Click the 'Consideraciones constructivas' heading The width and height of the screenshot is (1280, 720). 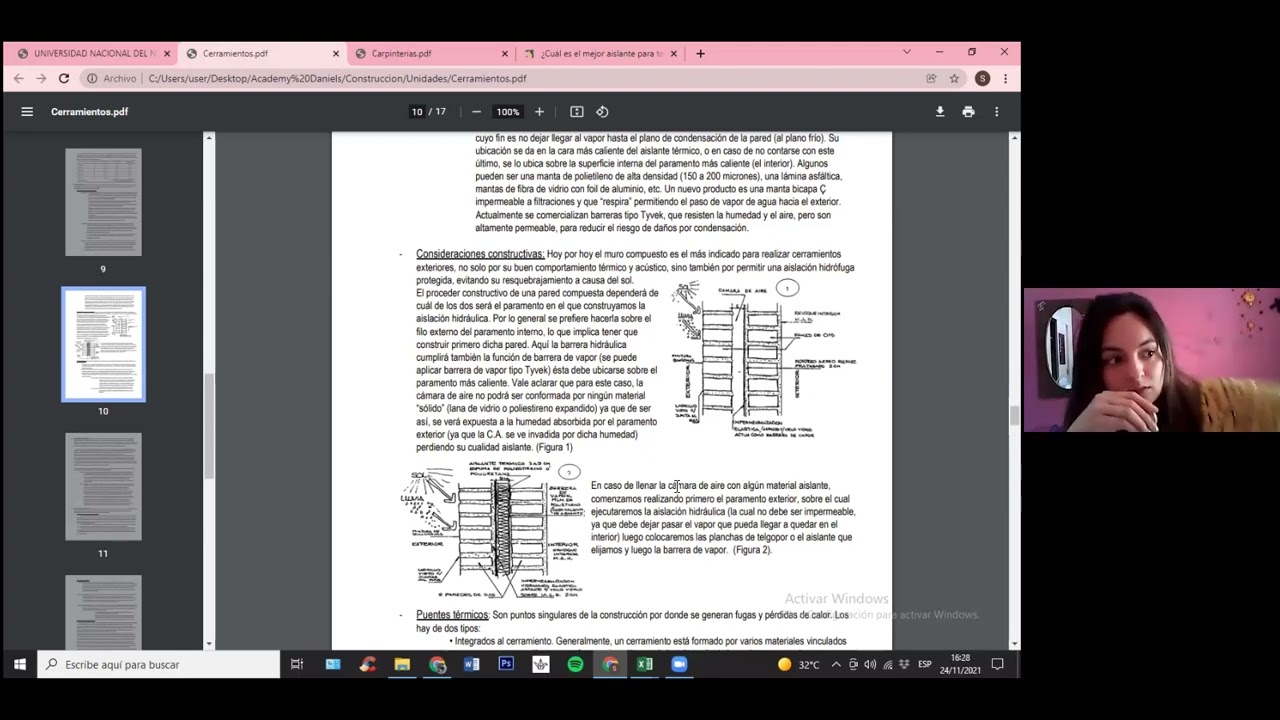pos(480,254)
